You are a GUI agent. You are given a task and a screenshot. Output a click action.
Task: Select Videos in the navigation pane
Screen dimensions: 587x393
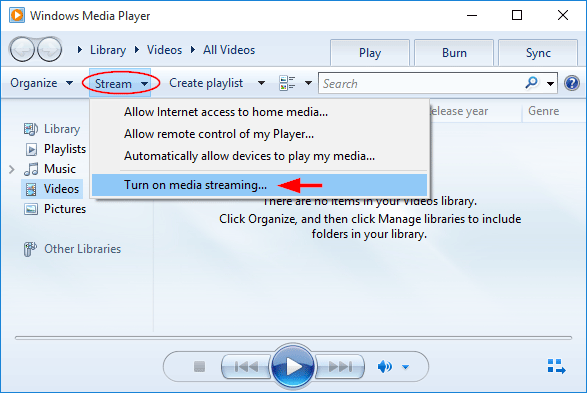[52, 189]
